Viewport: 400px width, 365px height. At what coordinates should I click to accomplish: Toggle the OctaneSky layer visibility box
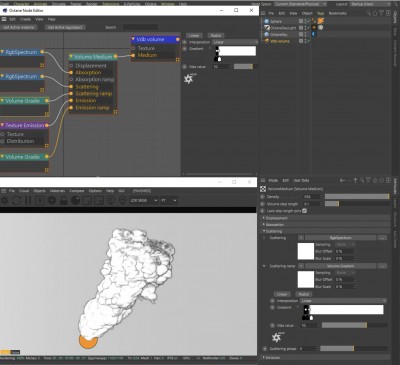point(301,34)
